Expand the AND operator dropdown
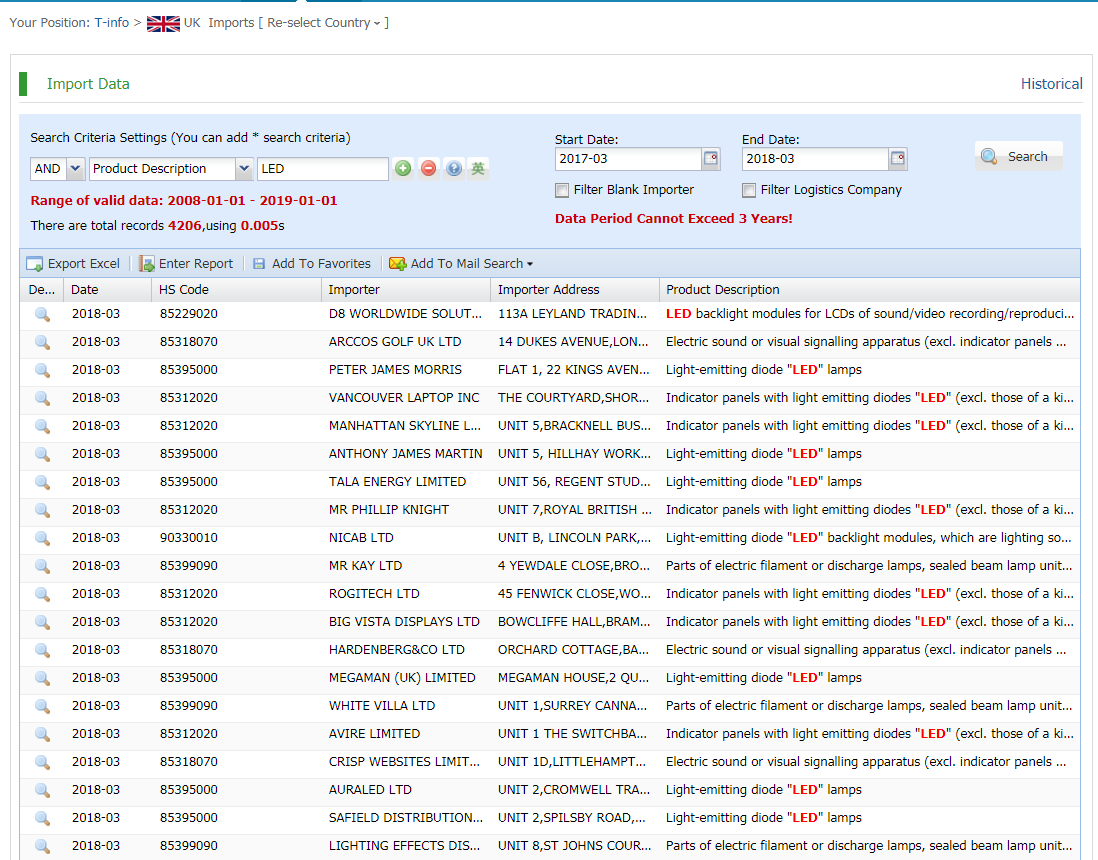 pos(75,169)
